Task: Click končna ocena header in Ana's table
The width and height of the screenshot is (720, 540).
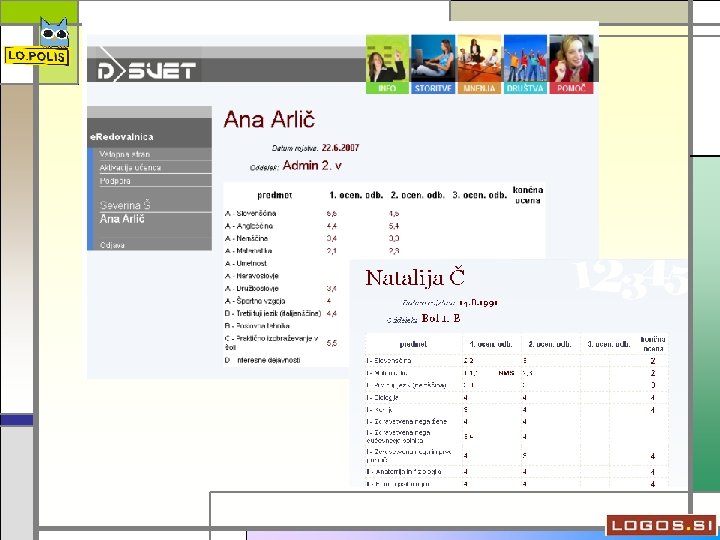Action: coord(528,195)
